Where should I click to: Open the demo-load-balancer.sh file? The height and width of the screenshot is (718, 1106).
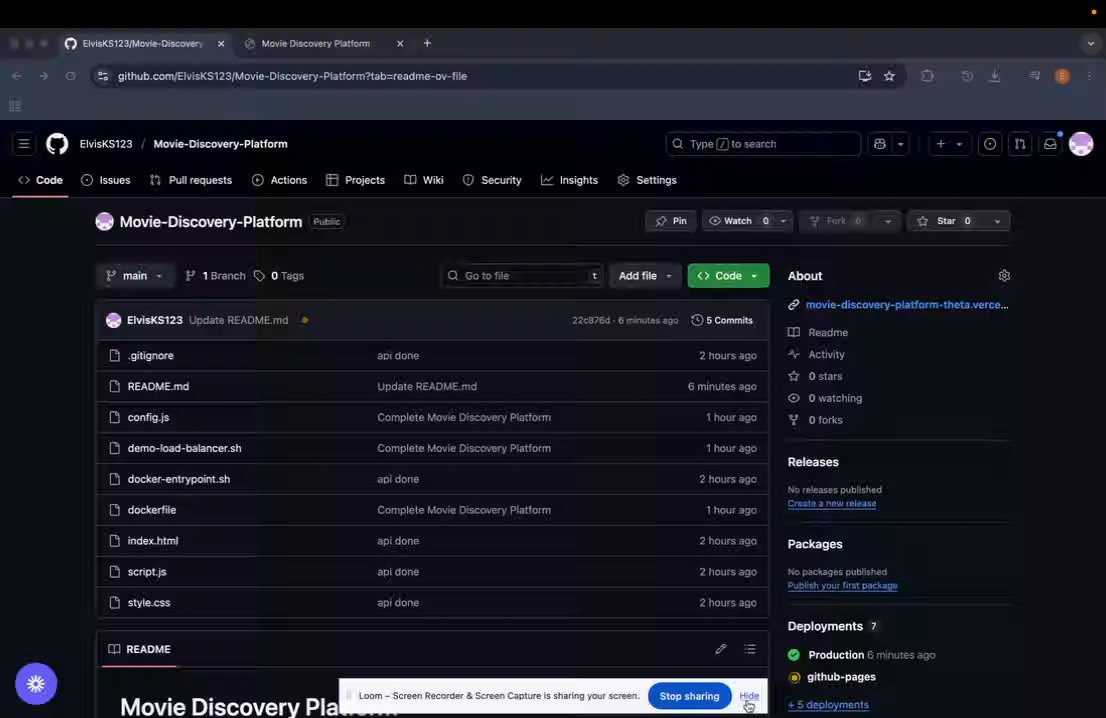184,449
